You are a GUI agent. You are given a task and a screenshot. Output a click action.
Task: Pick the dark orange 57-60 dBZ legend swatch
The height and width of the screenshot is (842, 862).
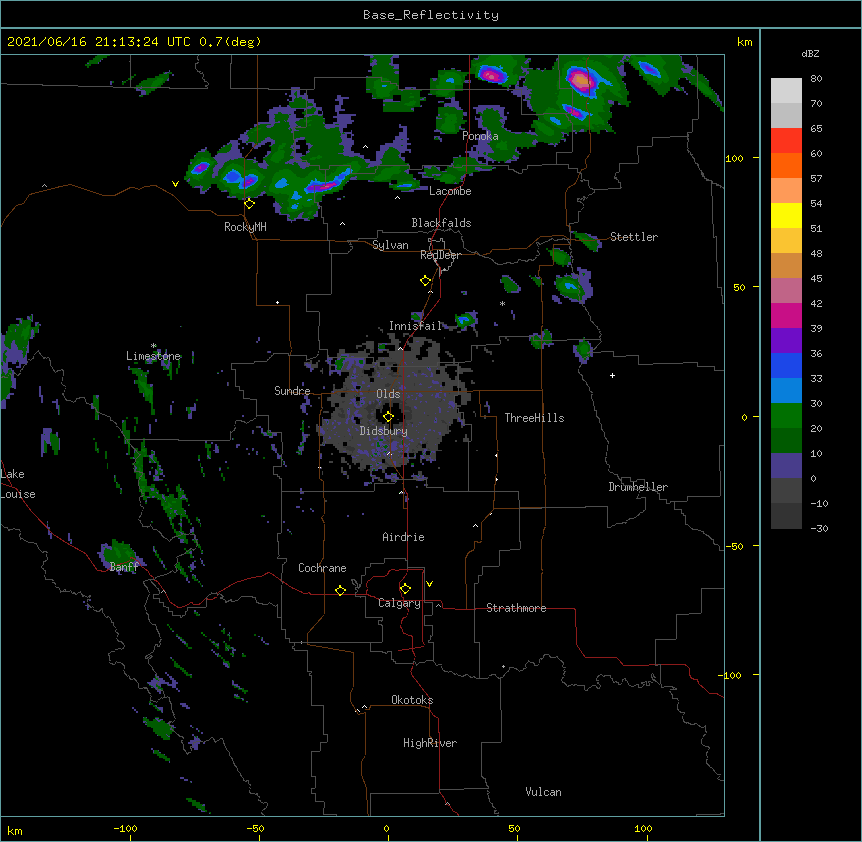point(786,165)
